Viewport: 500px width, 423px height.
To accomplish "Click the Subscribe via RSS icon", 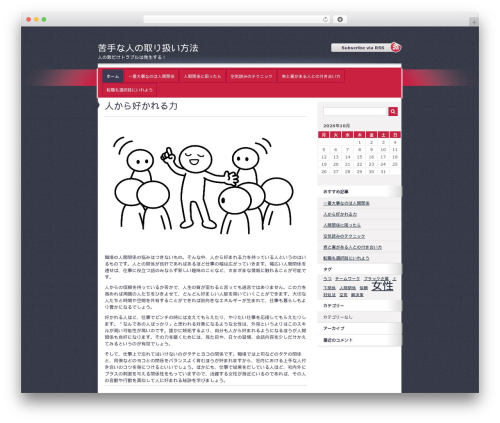I will (396, 47).
